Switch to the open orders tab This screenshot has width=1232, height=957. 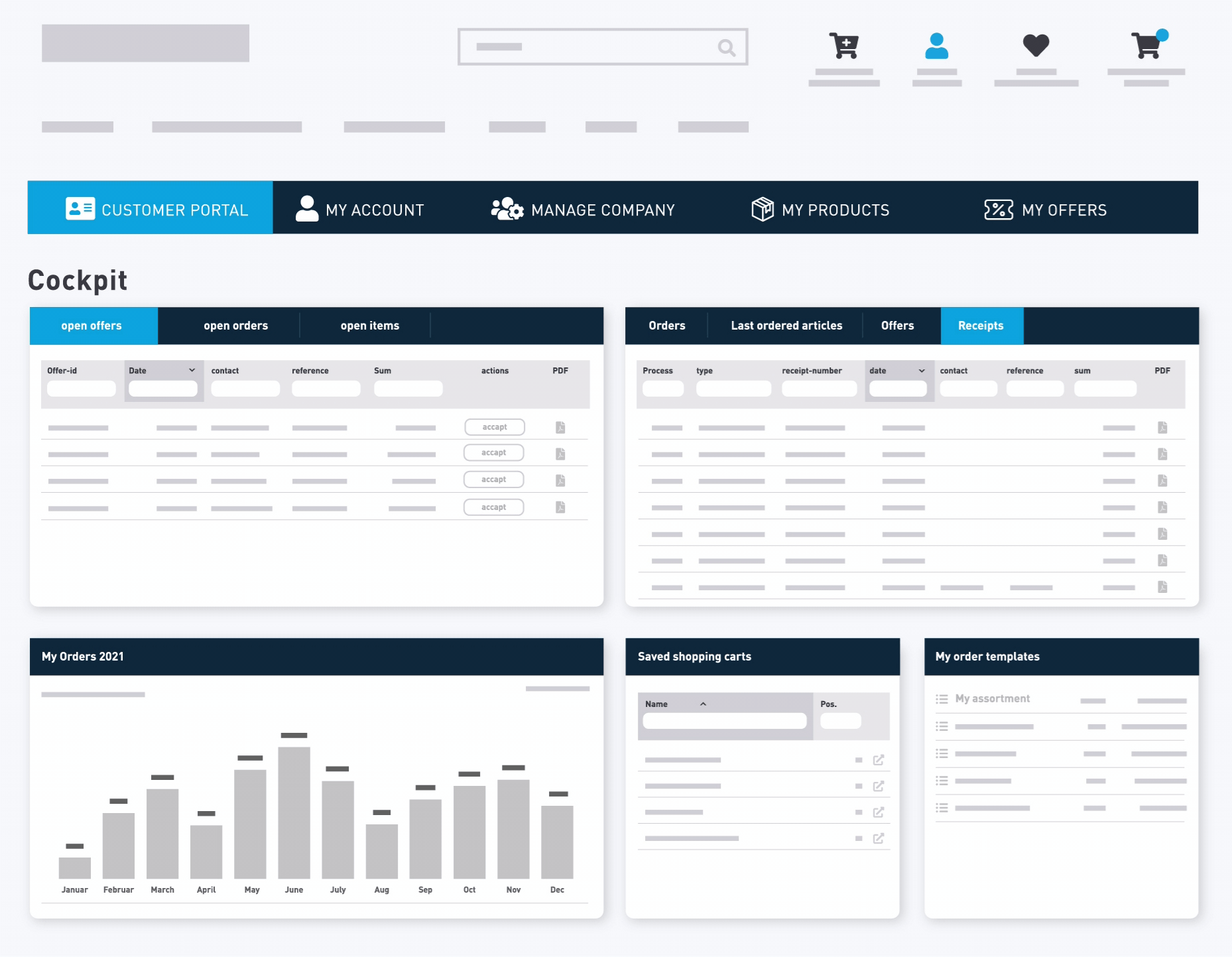pyautogui.click(x=235, y=326)
